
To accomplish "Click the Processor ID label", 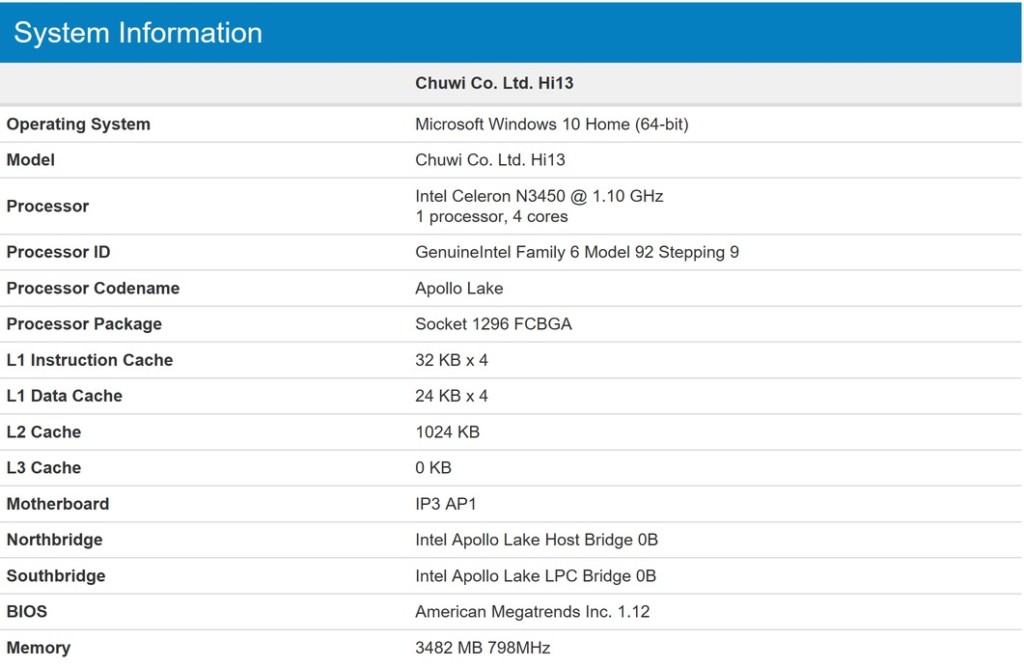I will 58,252.
